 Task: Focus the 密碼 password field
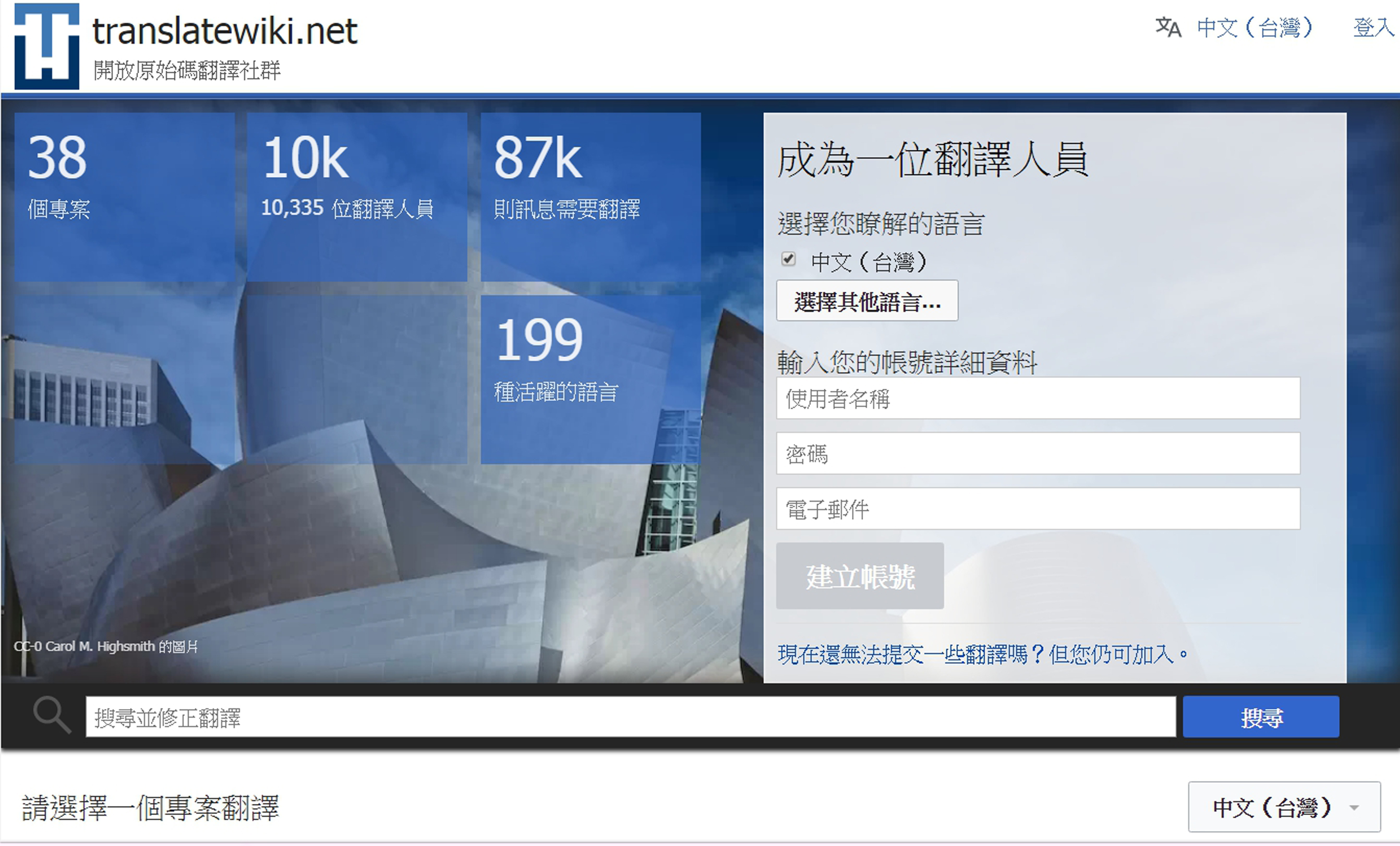[1038, 453]
